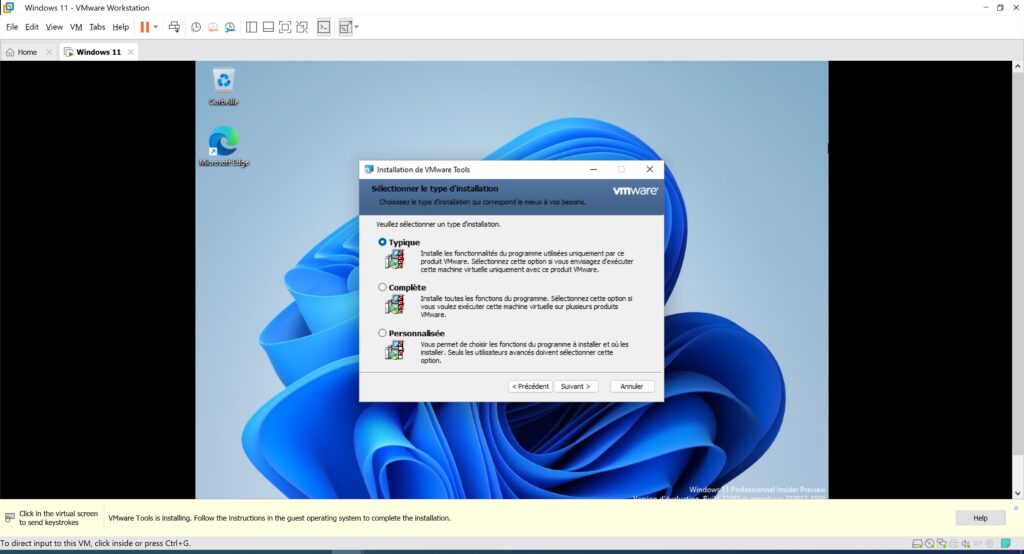Screen dimensions: 1024x554
Task: Click the teal message log icon in status bar
Action: click(1006, 544)
